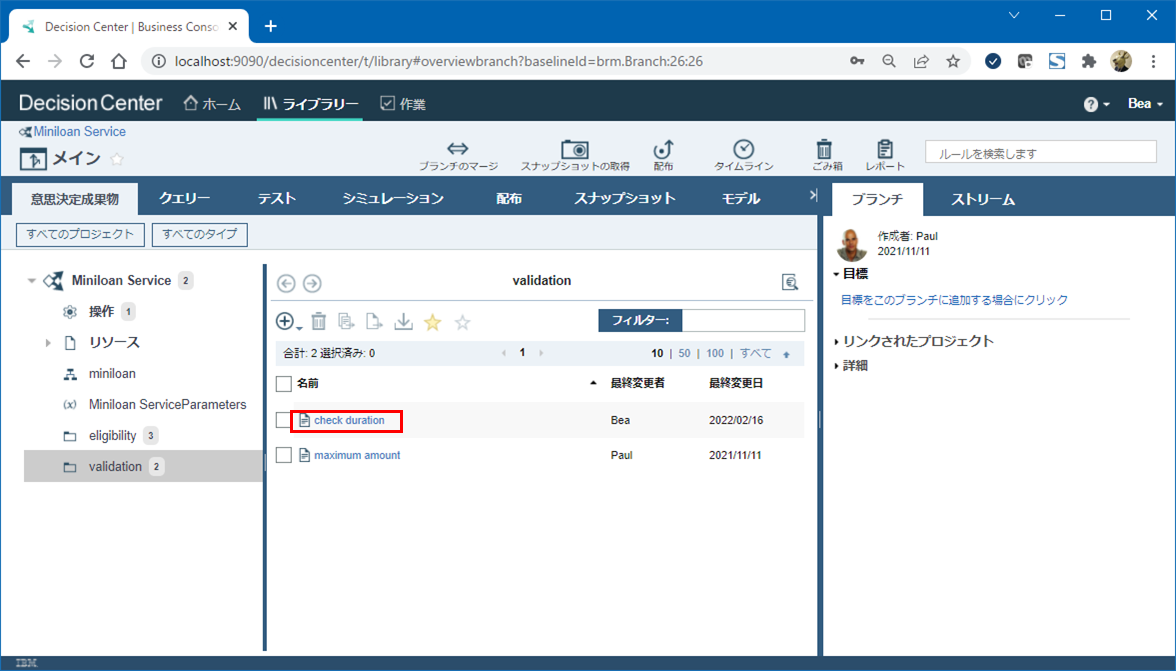The height and width of the screenshot is (671, 1176).
Task: Click the forward arrow above the rule list
Action: [312, 283]
